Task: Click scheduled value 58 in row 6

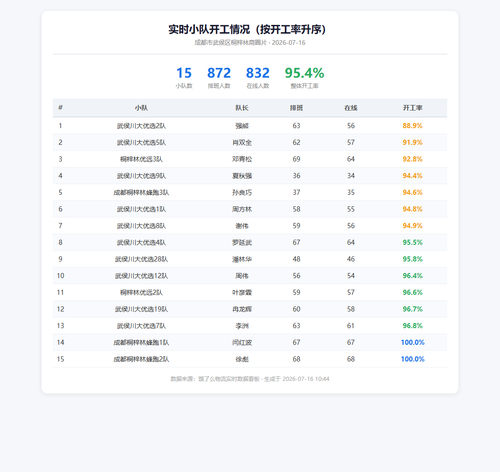Action: pyautogui.click(x=296, y=209)
